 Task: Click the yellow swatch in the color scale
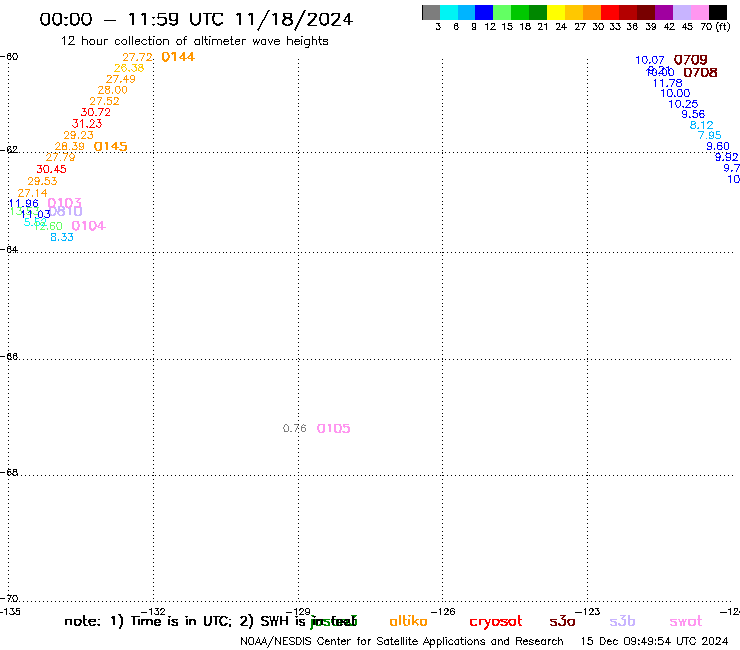(556, 12)
